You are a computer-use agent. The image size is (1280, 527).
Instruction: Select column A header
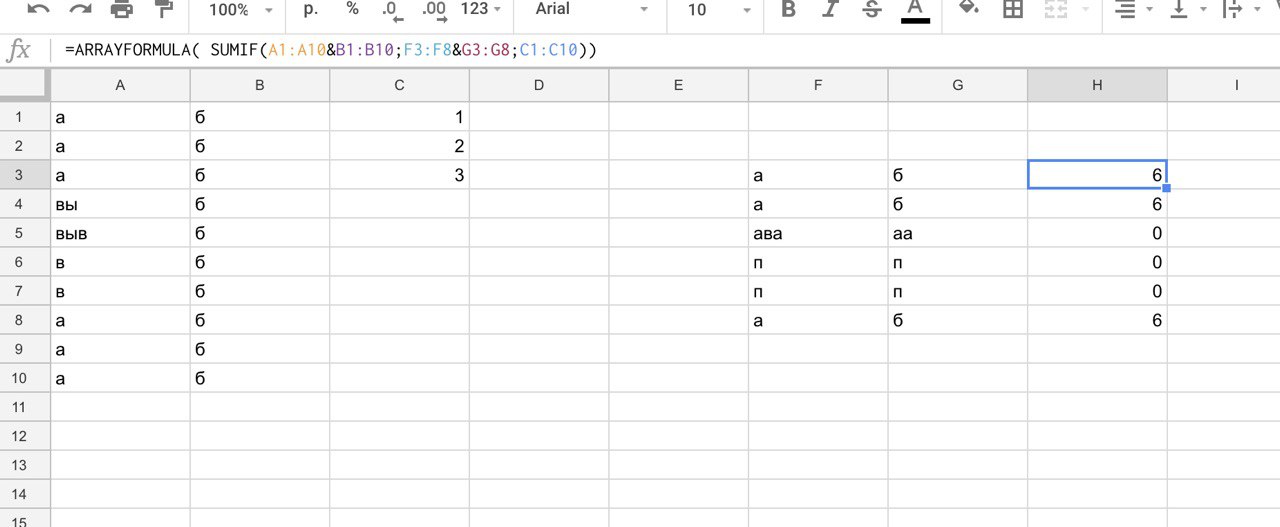[120, 86]
